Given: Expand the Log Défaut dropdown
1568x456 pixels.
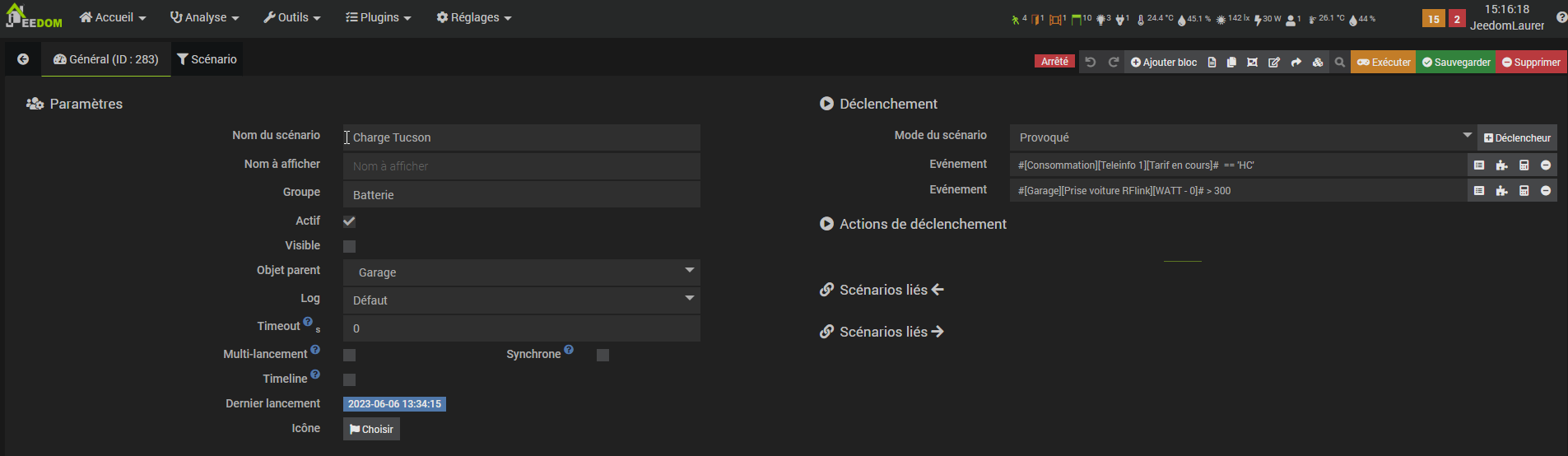Looking at the screenshot, I should pyautogui.click(x=522, y=300).
